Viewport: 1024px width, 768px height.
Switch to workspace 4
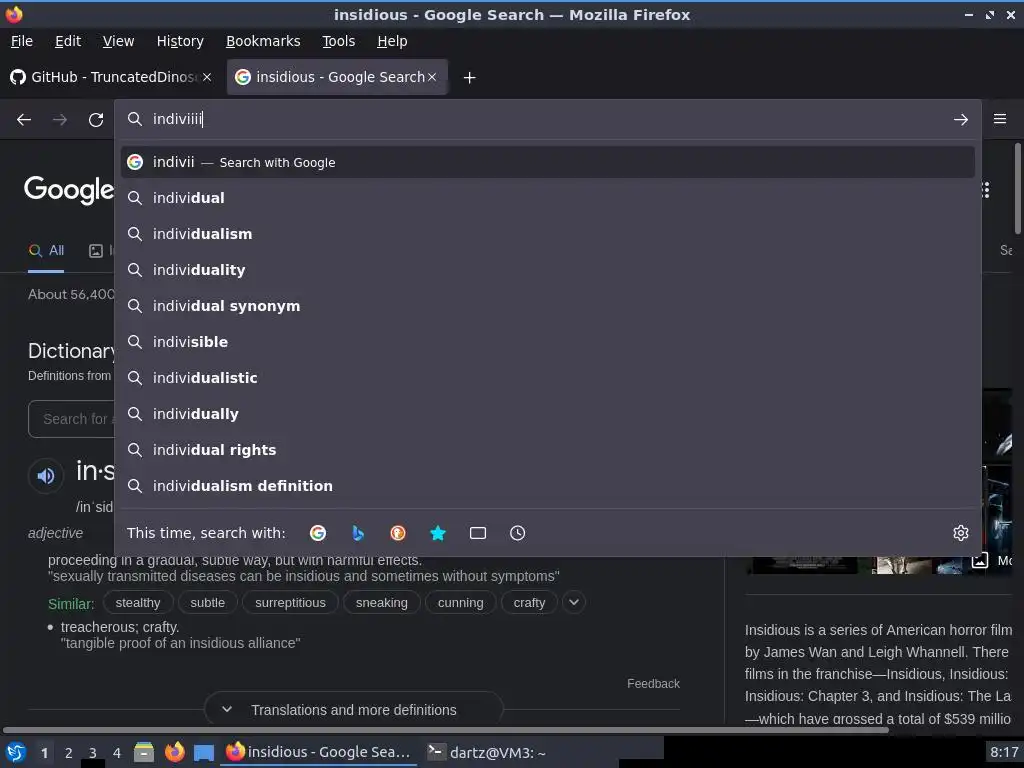click(x=117, y=753)
